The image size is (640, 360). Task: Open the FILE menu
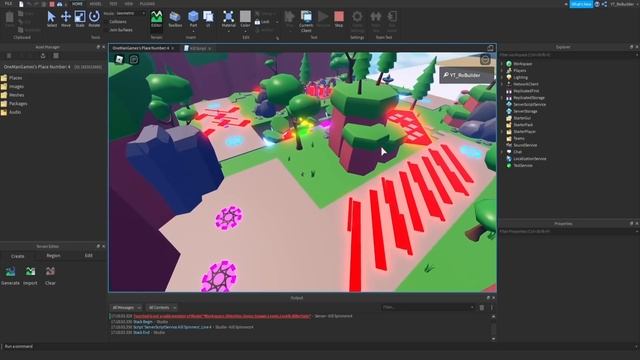click(8, 4)
